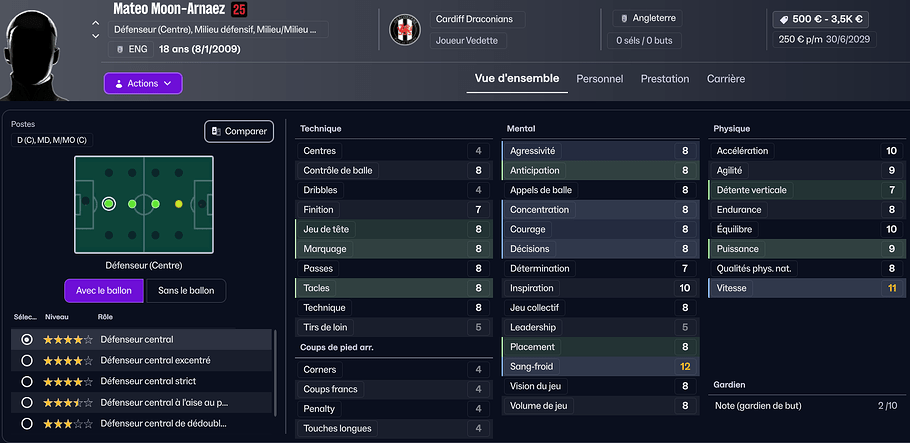Screen dimensions: 910x443
Task: Go to previous player with up chevron
Action: pos(95,23)
